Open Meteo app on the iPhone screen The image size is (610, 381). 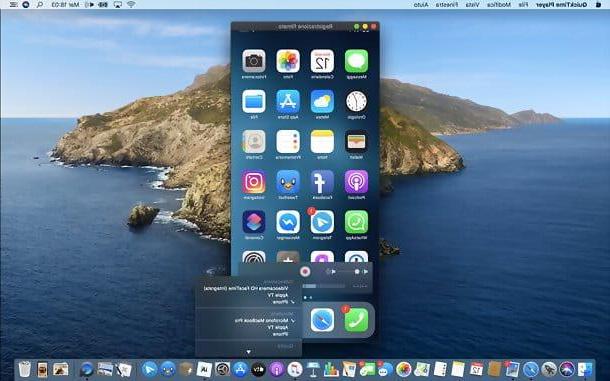[322, 102]
